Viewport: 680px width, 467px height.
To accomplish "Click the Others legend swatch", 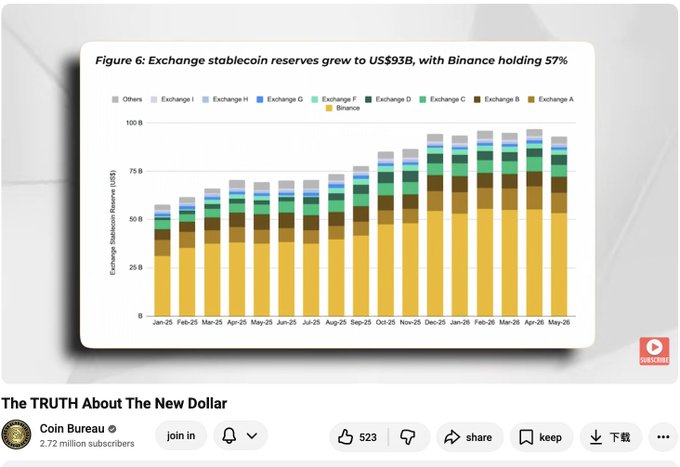I will click(x=115, y=99).
